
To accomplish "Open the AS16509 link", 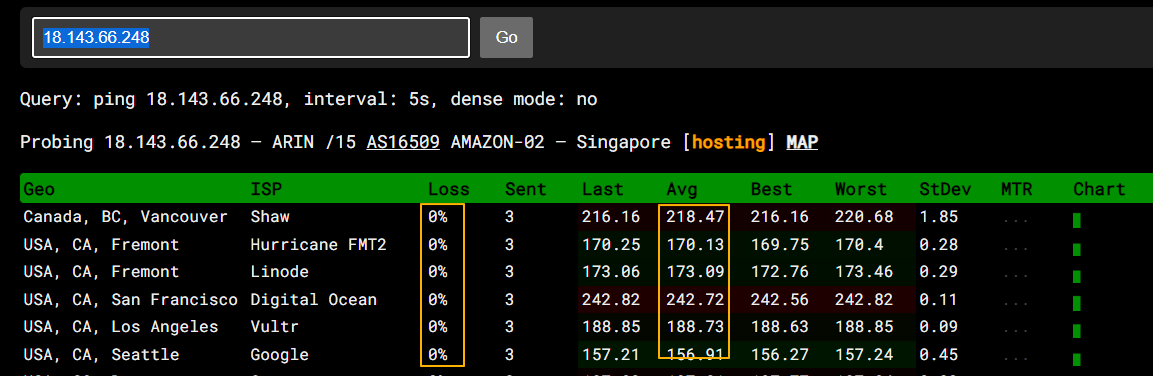I will click(403, 142).
